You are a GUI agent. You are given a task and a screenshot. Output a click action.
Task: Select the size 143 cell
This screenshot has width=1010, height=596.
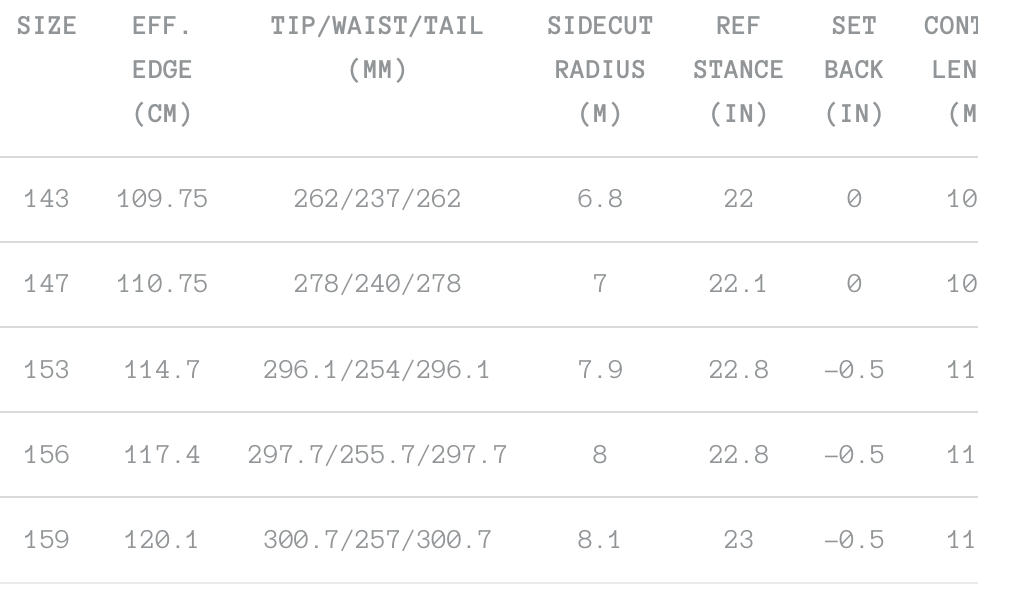click(x=46, y=199)
